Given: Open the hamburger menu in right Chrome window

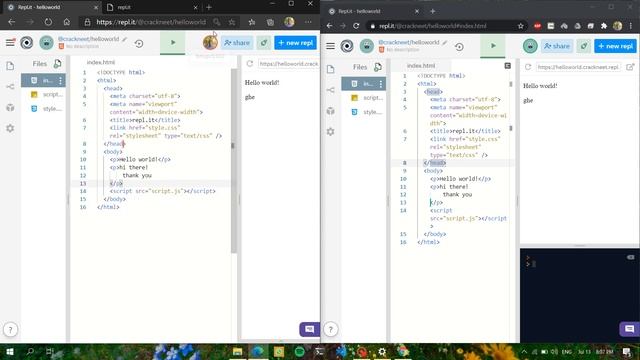Looking at the screenshot, I should click(x=330, y=46).
